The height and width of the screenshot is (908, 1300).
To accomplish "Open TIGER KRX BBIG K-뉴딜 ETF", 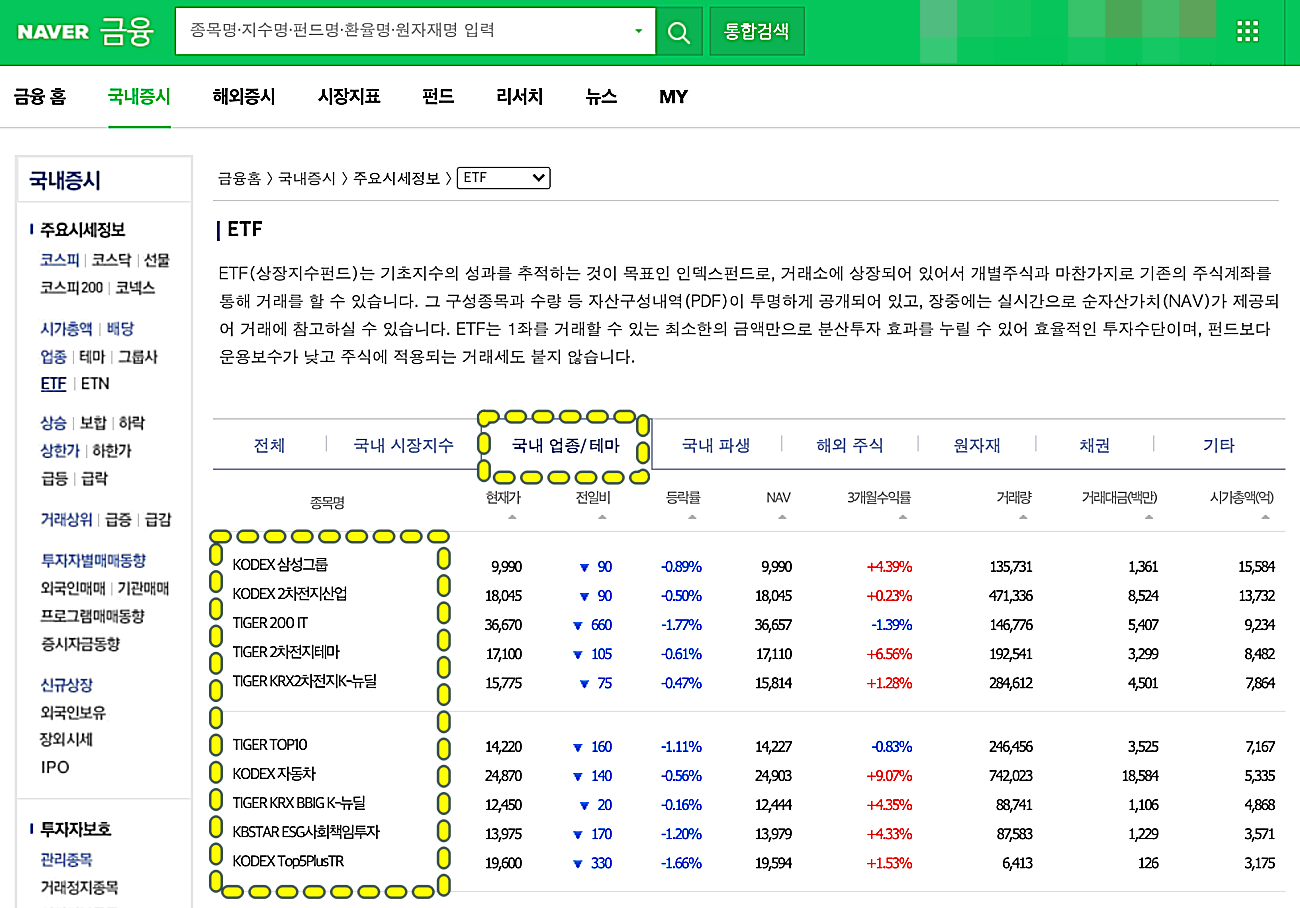I will point(299,804).
